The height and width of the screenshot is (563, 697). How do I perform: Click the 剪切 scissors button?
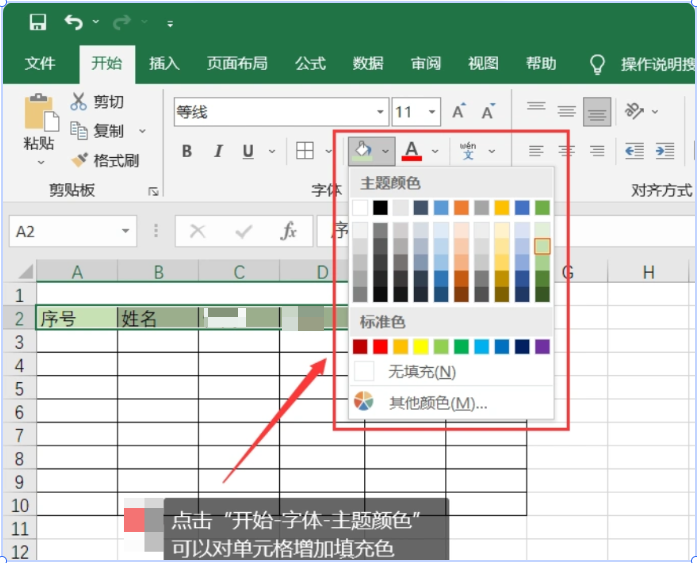[x=97, y=102]
